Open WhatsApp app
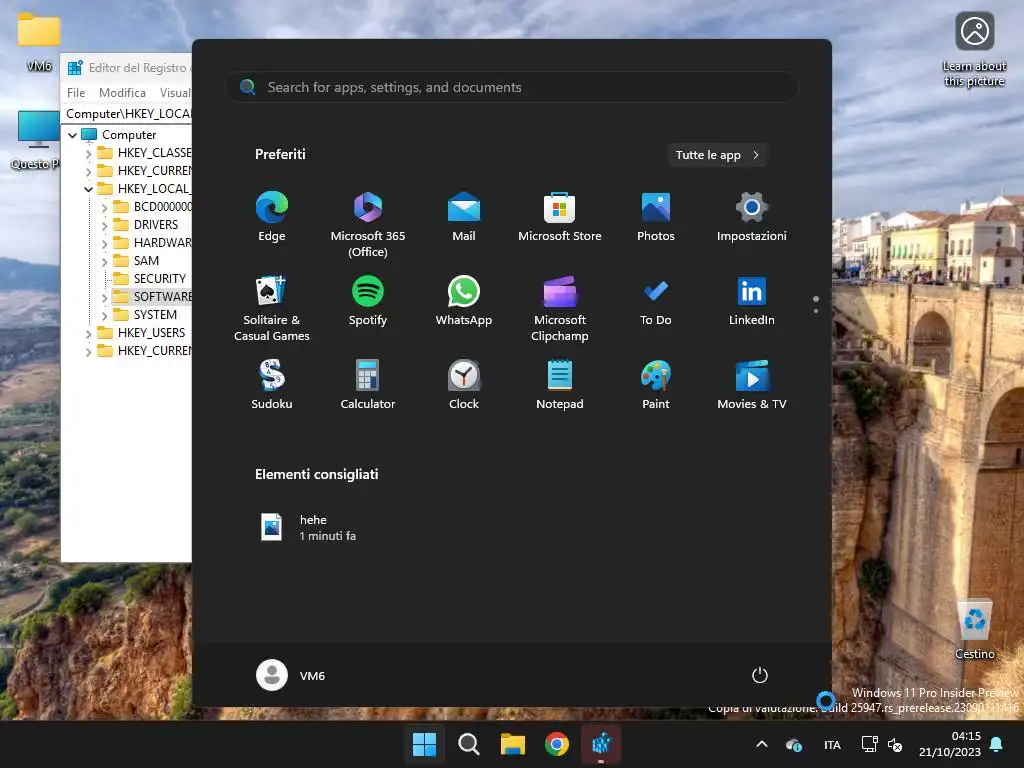Screen dimensions: 1024x768 click(464, 301)
